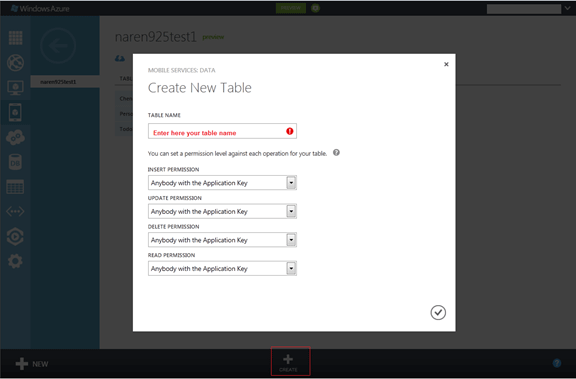The height and width of the screenshot is (379, 576).
Task: Click the NEW button in the bottom bar
Action: coord(32,364)
